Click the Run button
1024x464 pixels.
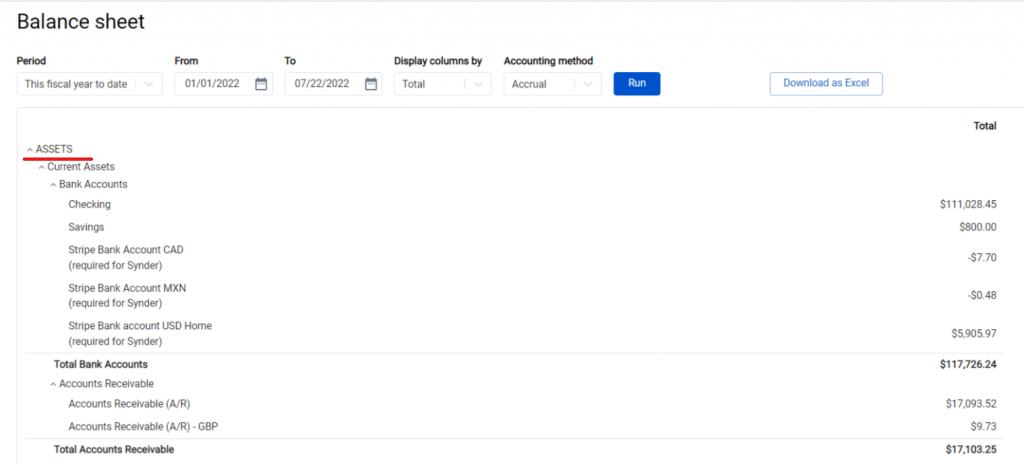coord(637,84)
